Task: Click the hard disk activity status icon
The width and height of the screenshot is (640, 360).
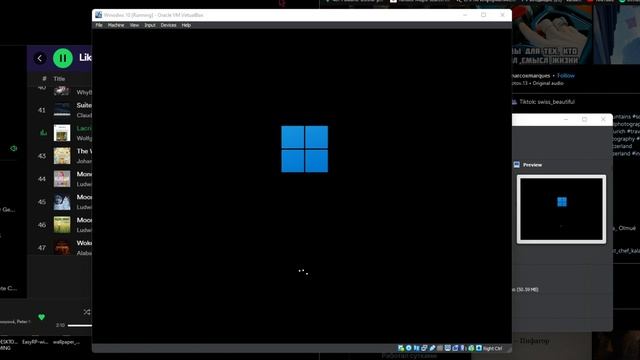Action: pyautogui.click(x=401, y=348)
